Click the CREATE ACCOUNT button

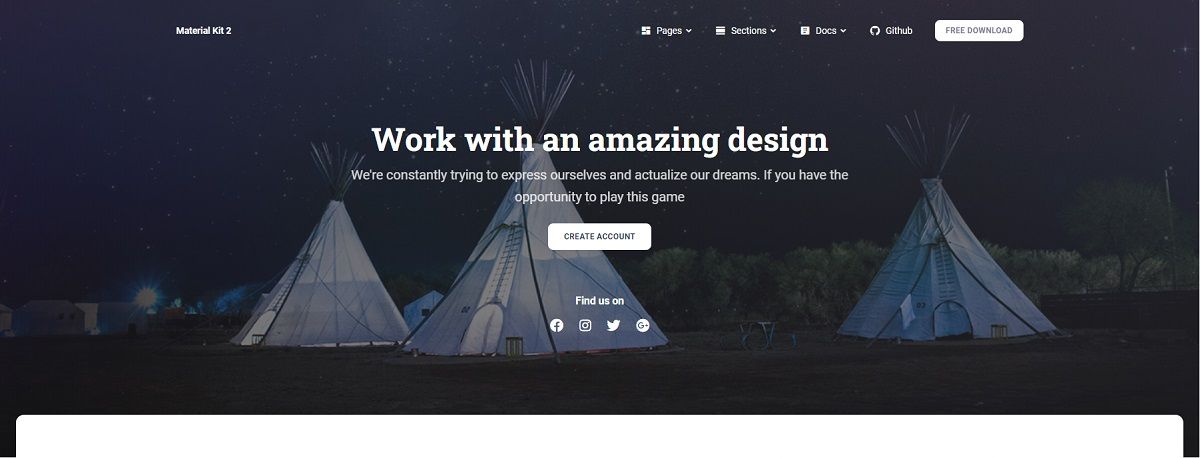(x=599, y=237)
